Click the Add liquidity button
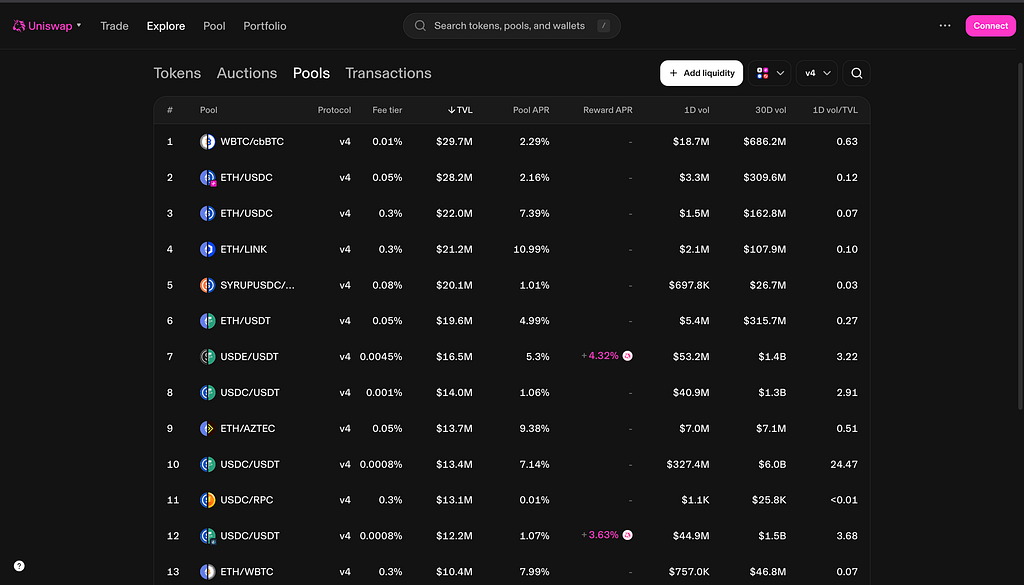Image resolution: width=1024 pixels, height=585 pixels. (x=701, y=73)
